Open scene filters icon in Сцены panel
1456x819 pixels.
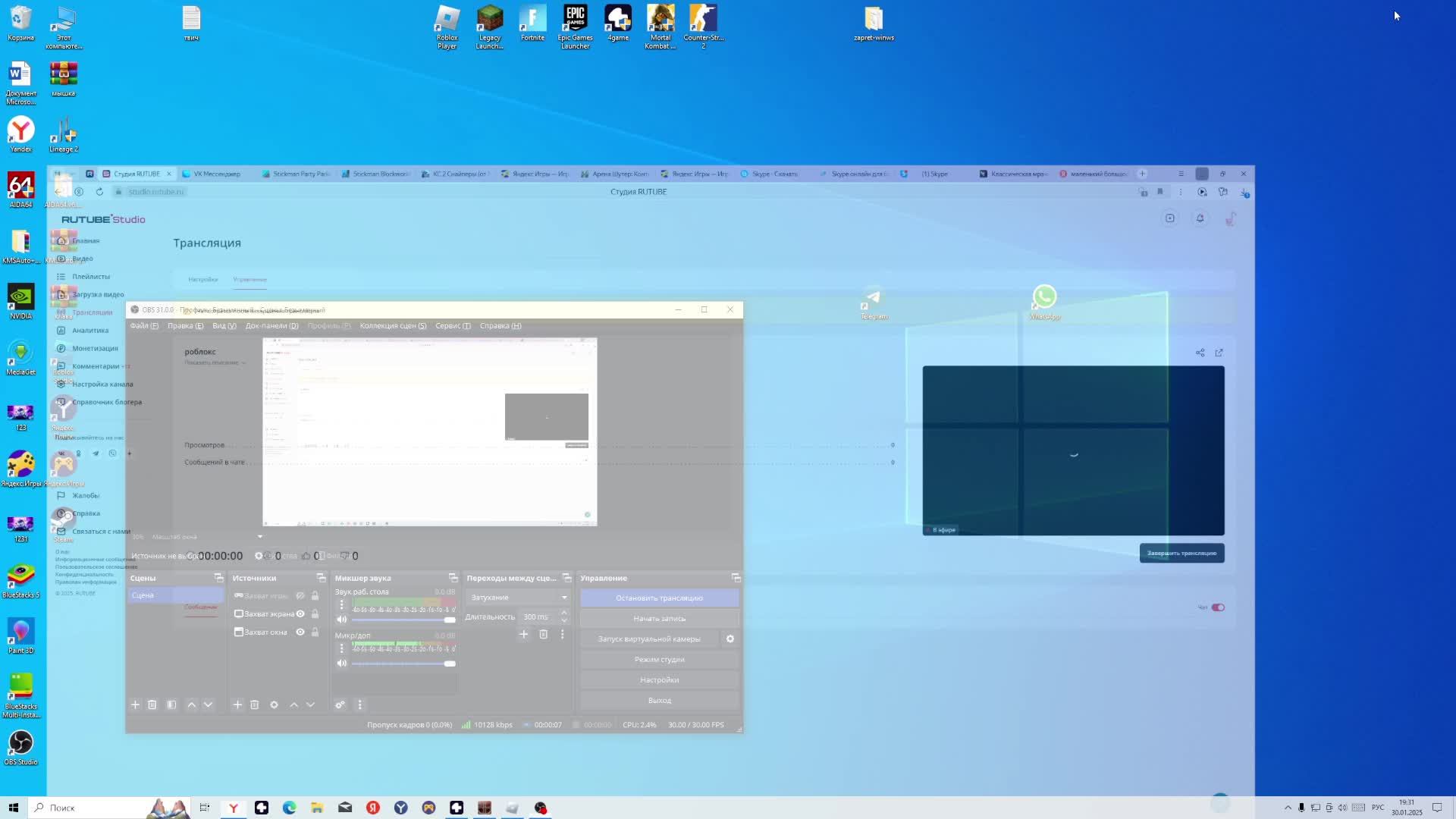(x=171, y=704)
